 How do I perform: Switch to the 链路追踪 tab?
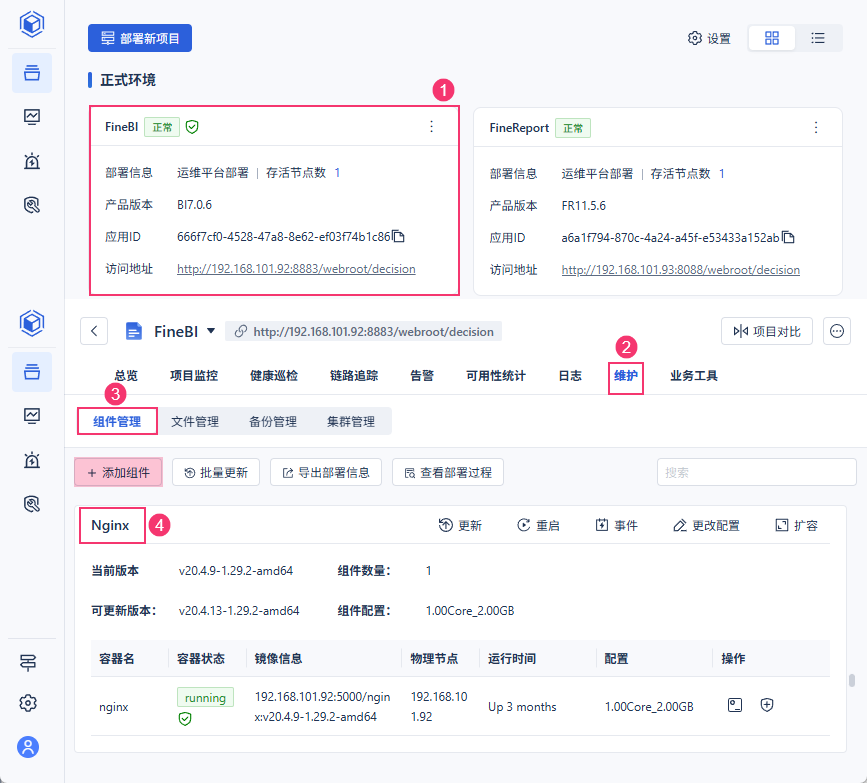pos(354,376)
